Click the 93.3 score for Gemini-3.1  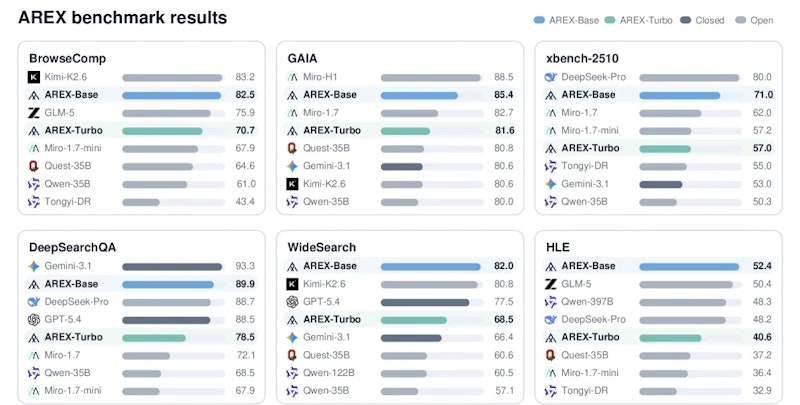245,266
